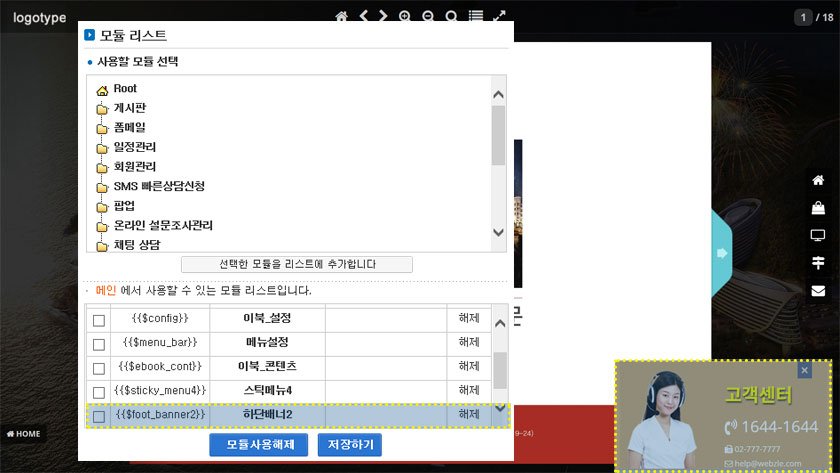Click the zoom out magnifier icon
The height and width of the screenshot is (473, 840).
[428, 17]
